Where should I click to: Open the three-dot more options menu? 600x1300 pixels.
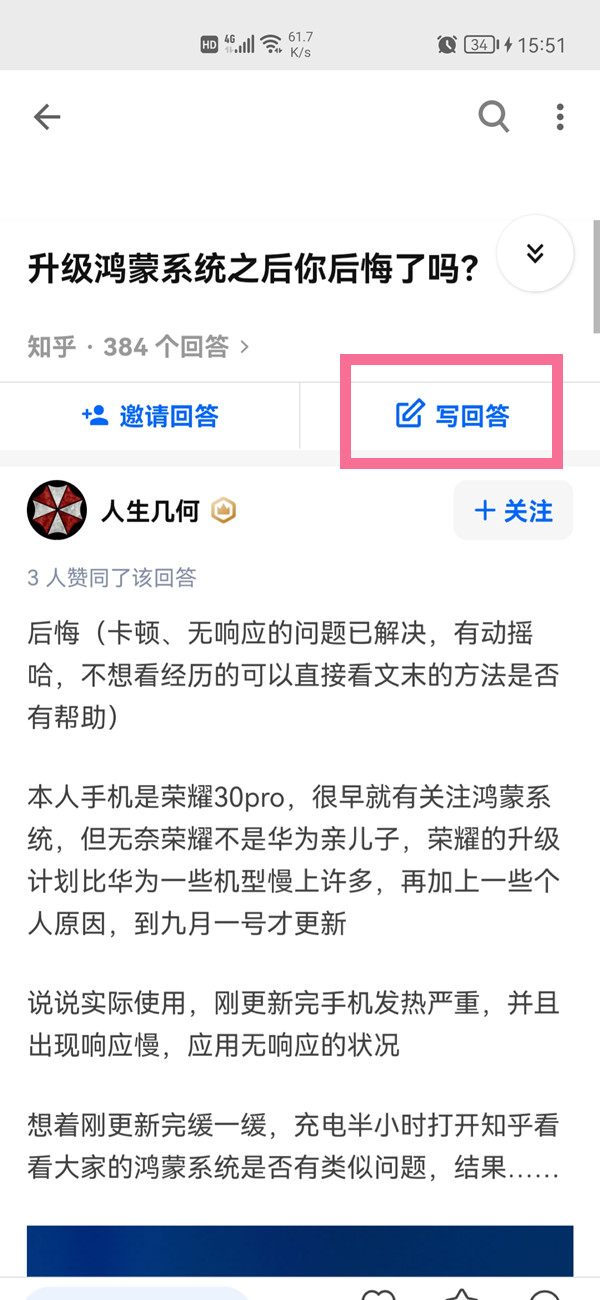pyautogui.click(x=560, y=117)
